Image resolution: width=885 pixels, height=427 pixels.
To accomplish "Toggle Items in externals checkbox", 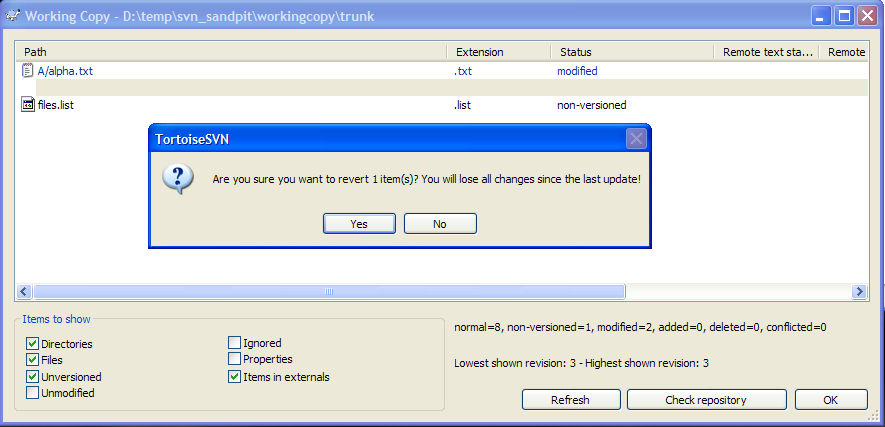I will click(234, 377).
